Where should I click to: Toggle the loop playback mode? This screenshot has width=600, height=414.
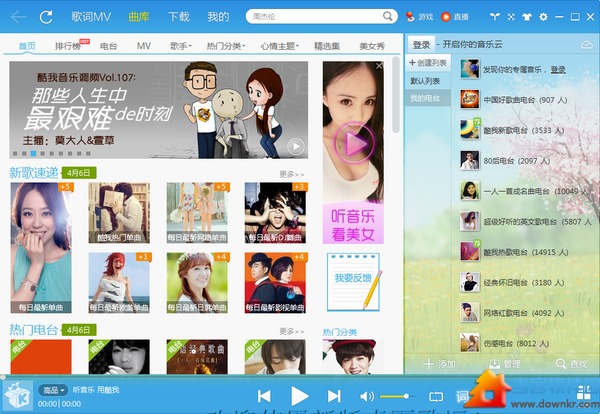tap(436, 397)
